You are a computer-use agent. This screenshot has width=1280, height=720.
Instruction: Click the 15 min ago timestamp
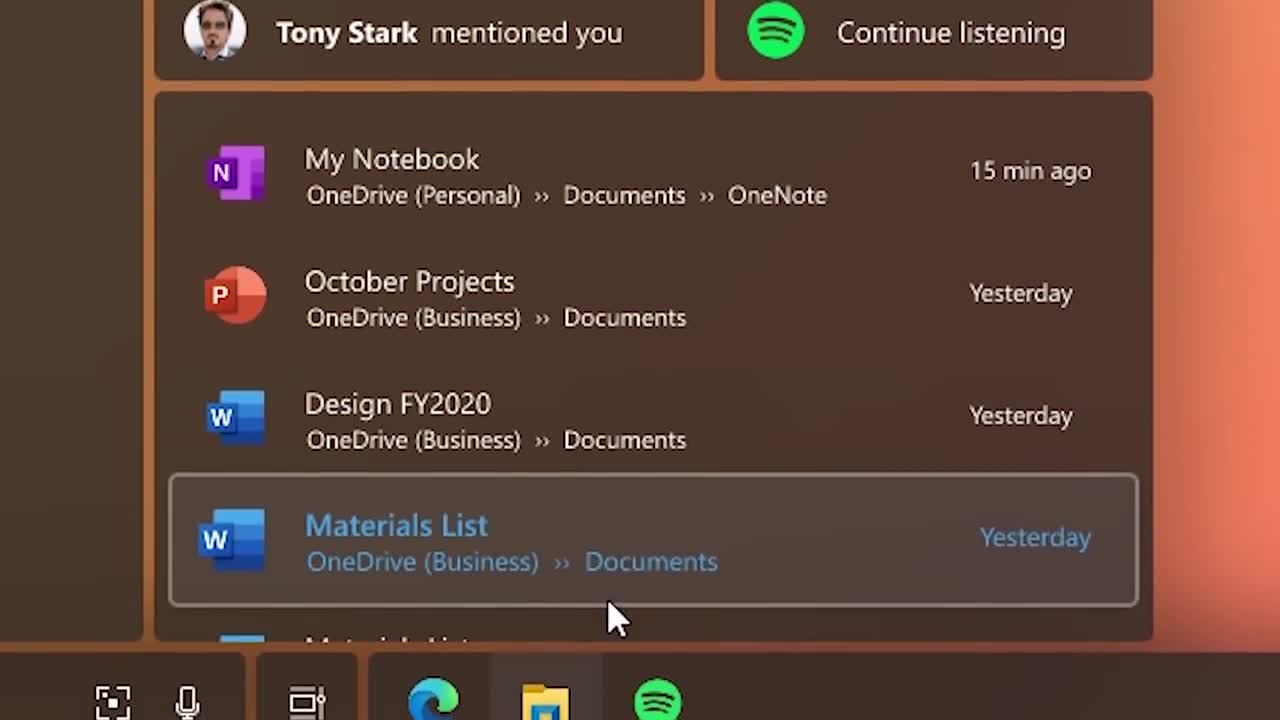pos(1030,171)
